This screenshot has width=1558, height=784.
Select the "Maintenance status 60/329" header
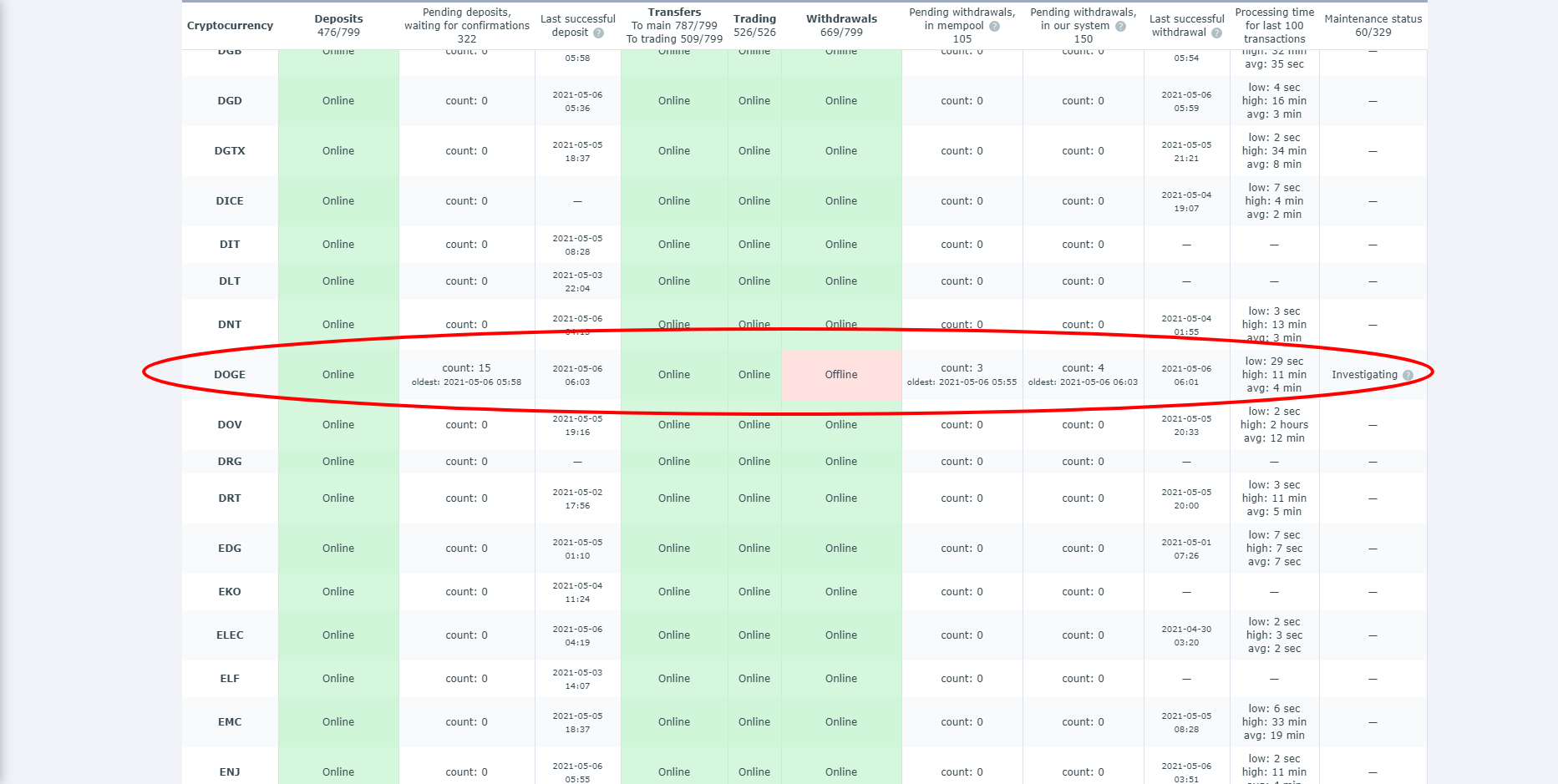(1373, 26)
